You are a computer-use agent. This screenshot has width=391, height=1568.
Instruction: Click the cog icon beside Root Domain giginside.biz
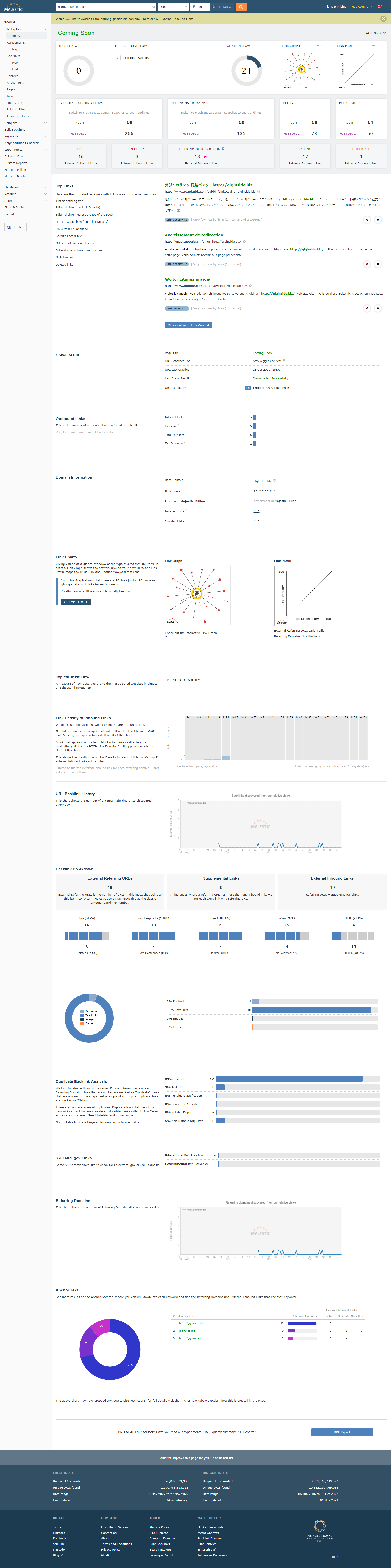274,480
